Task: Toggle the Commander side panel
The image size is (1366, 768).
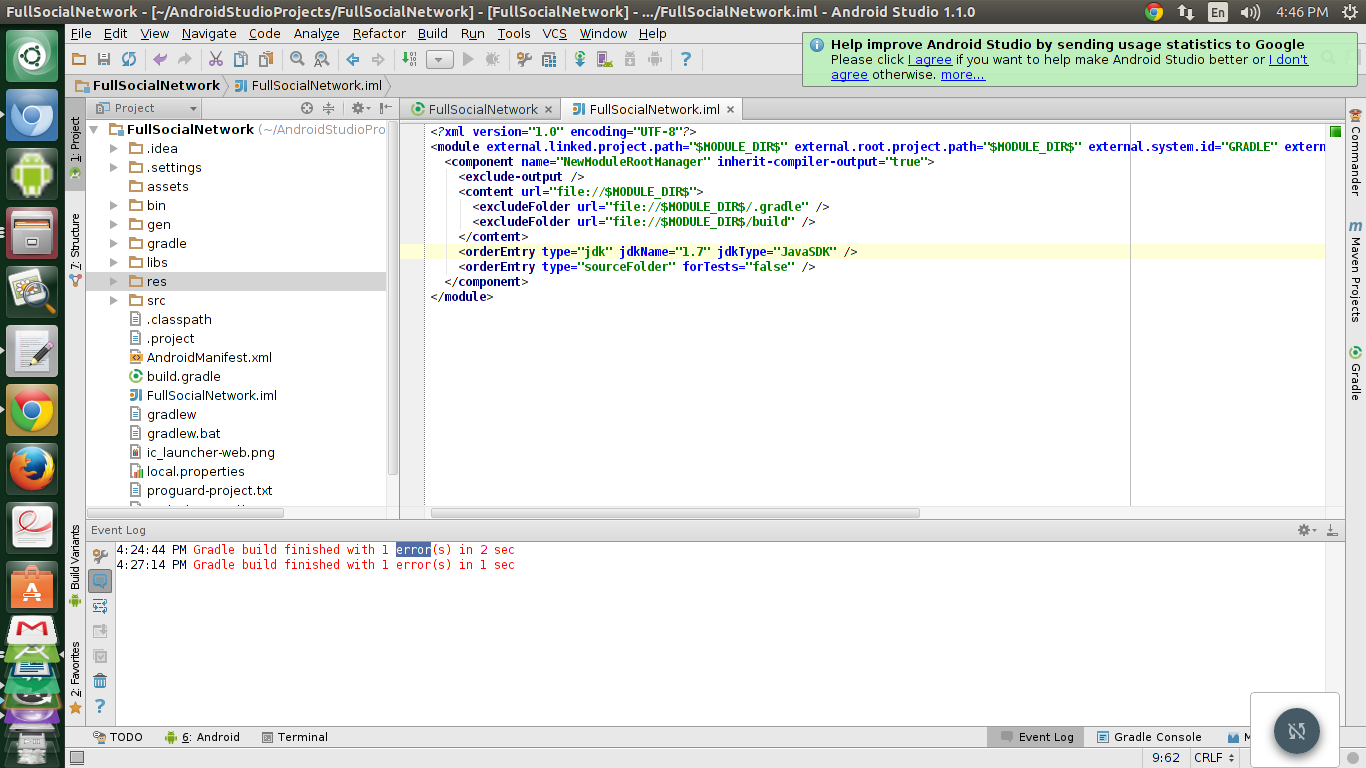Action: (1355, 152)
